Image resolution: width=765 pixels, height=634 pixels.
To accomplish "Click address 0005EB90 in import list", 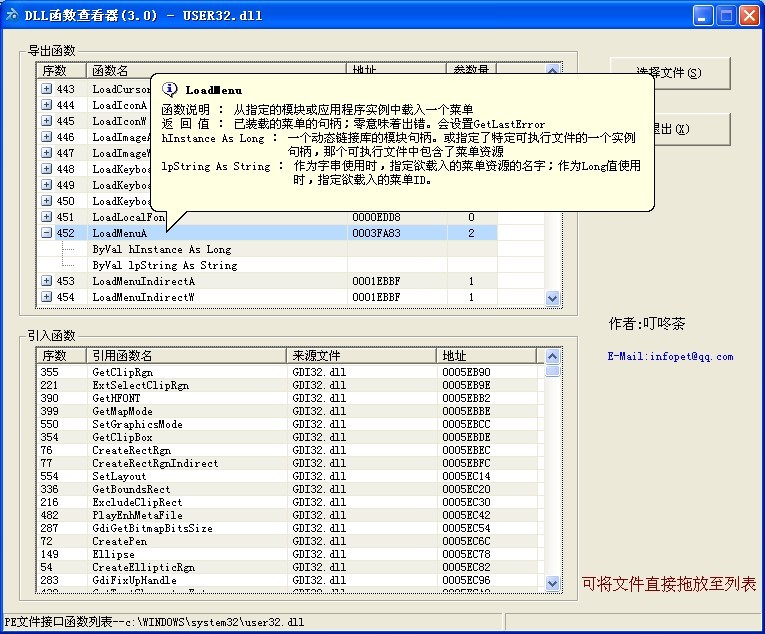I will (466, 372).
